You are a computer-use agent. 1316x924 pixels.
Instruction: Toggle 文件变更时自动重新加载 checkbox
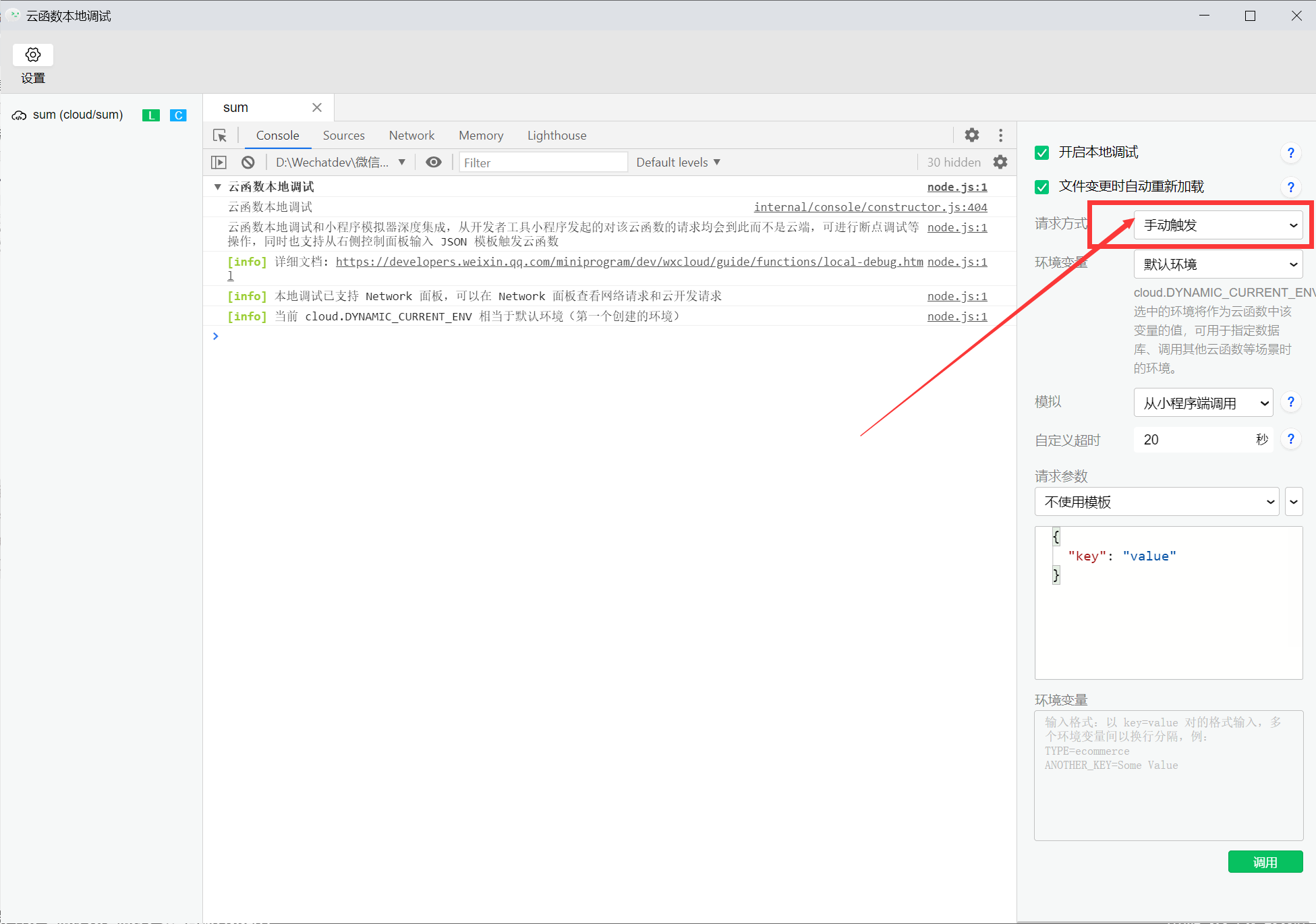[x=1043, y=186]
